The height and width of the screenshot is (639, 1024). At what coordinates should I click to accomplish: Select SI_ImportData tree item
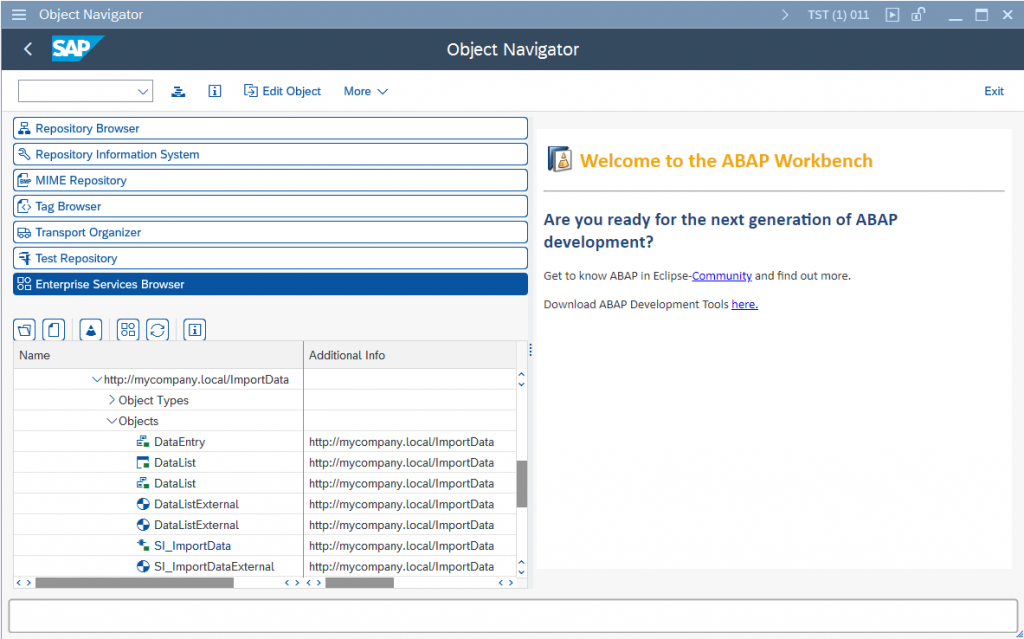click(192, 546)
